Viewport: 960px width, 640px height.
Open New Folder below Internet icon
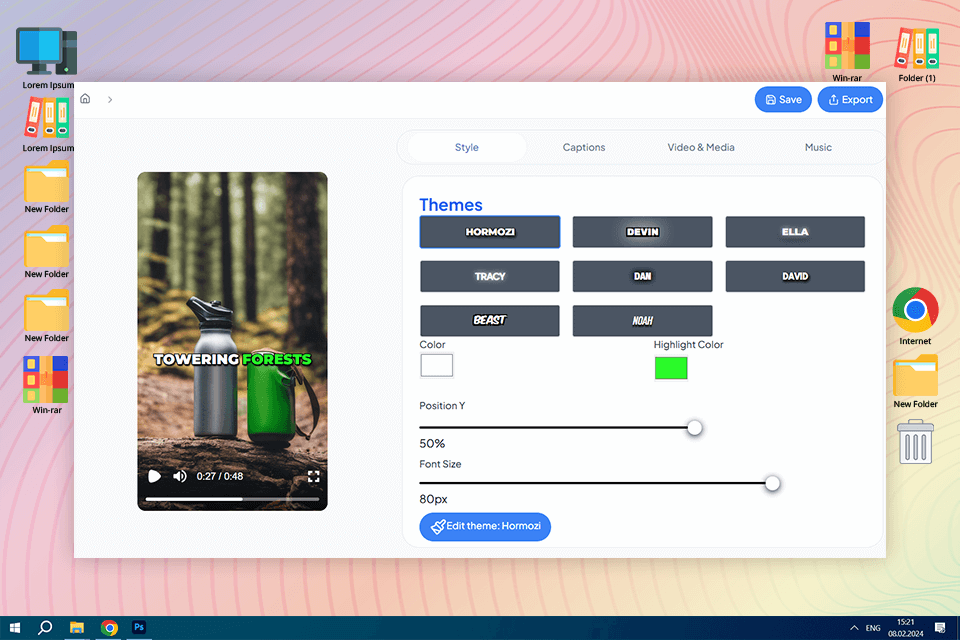pyautogui.click(x=915, y=381)
